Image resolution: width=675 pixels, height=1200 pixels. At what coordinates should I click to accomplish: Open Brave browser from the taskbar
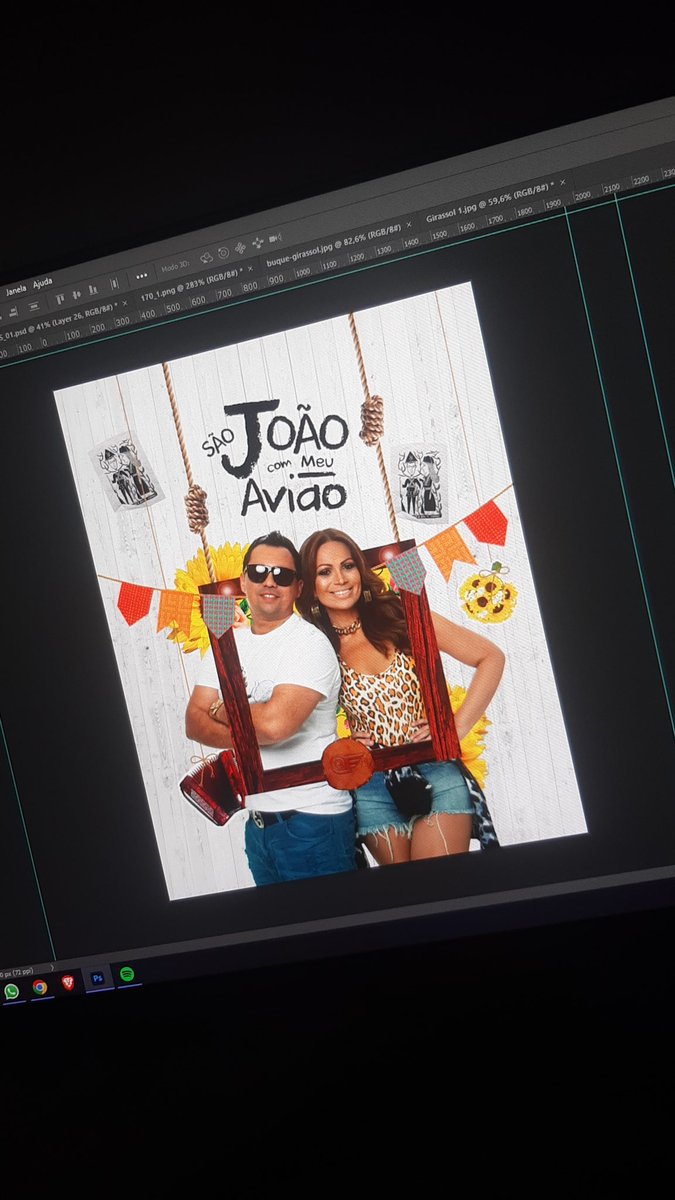(x=68, y=982)
